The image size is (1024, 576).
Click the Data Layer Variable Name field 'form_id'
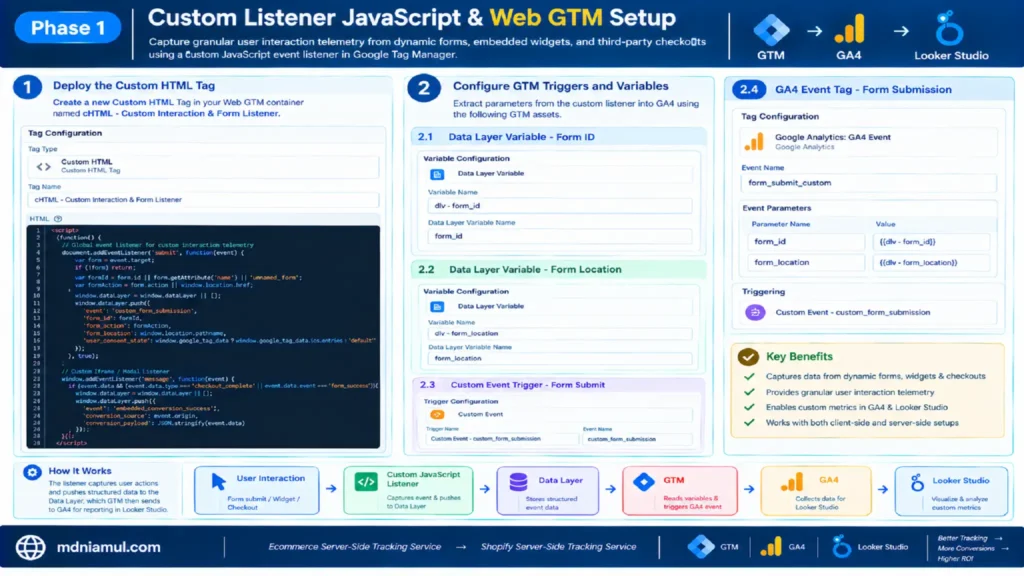(x=560, y=236)
